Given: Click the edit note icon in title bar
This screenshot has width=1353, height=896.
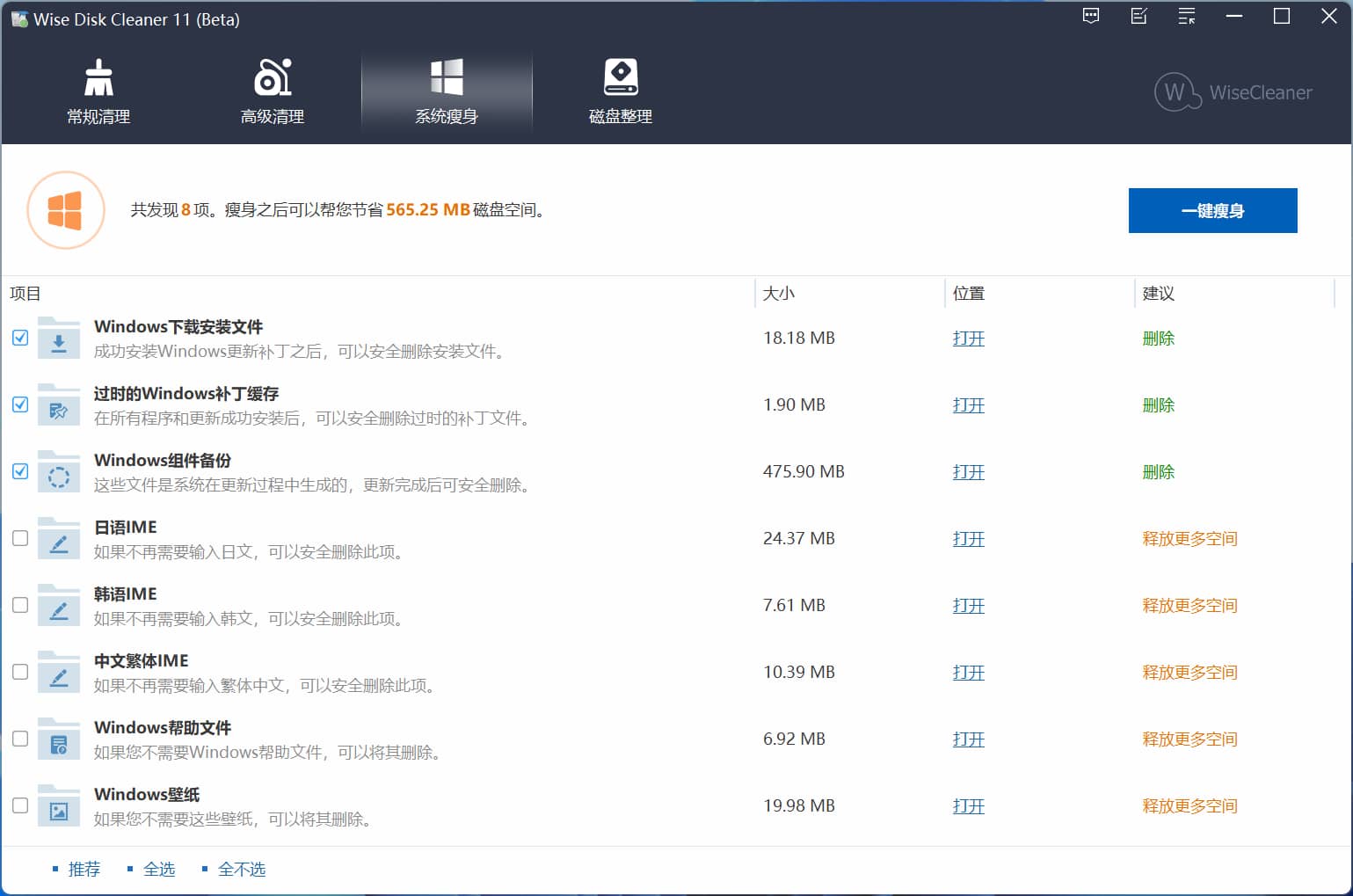Looking at the screenshot, I should pyautogui.click(x=1138, y=16).
